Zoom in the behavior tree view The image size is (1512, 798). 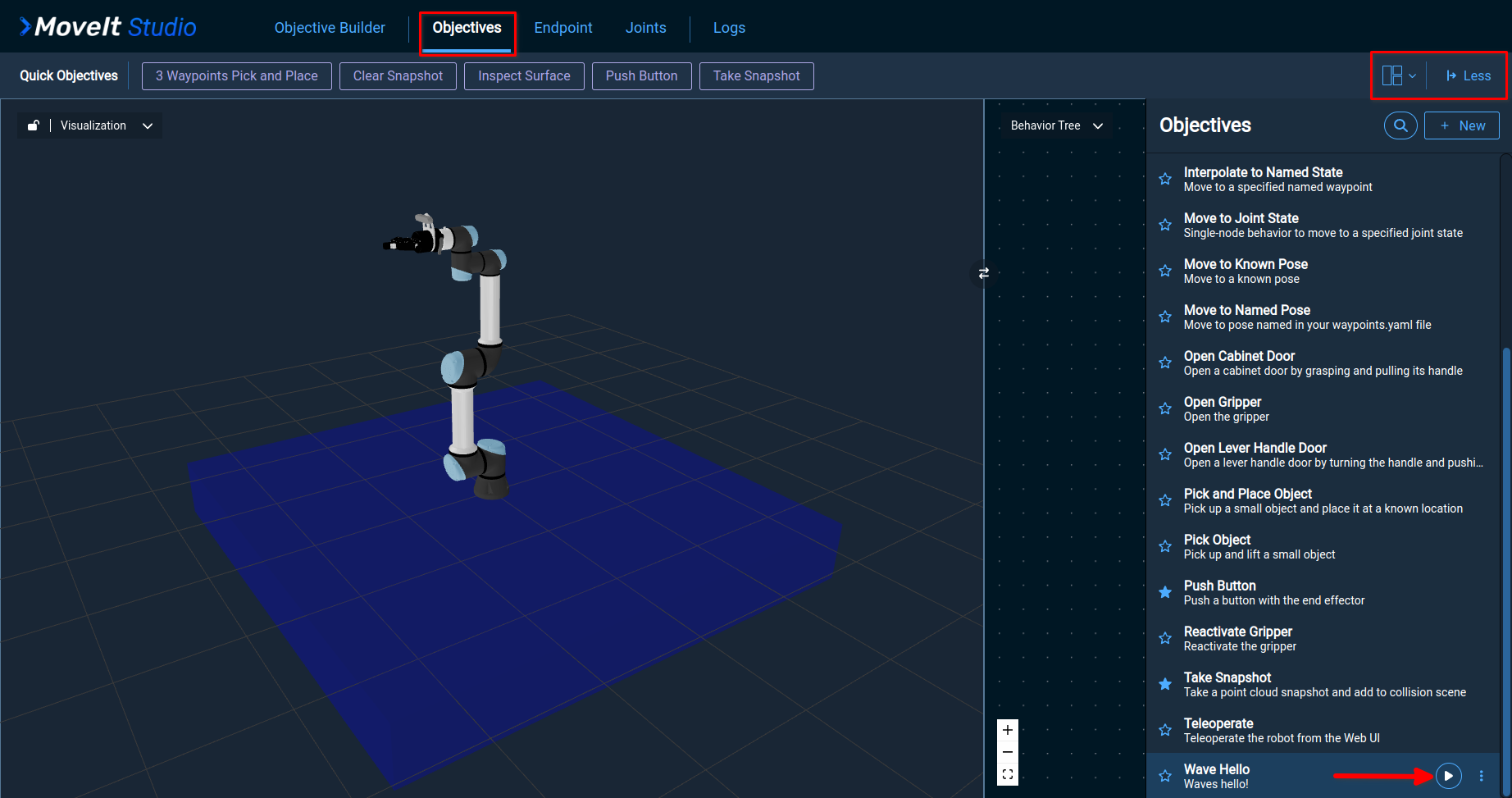(1008, 730)
